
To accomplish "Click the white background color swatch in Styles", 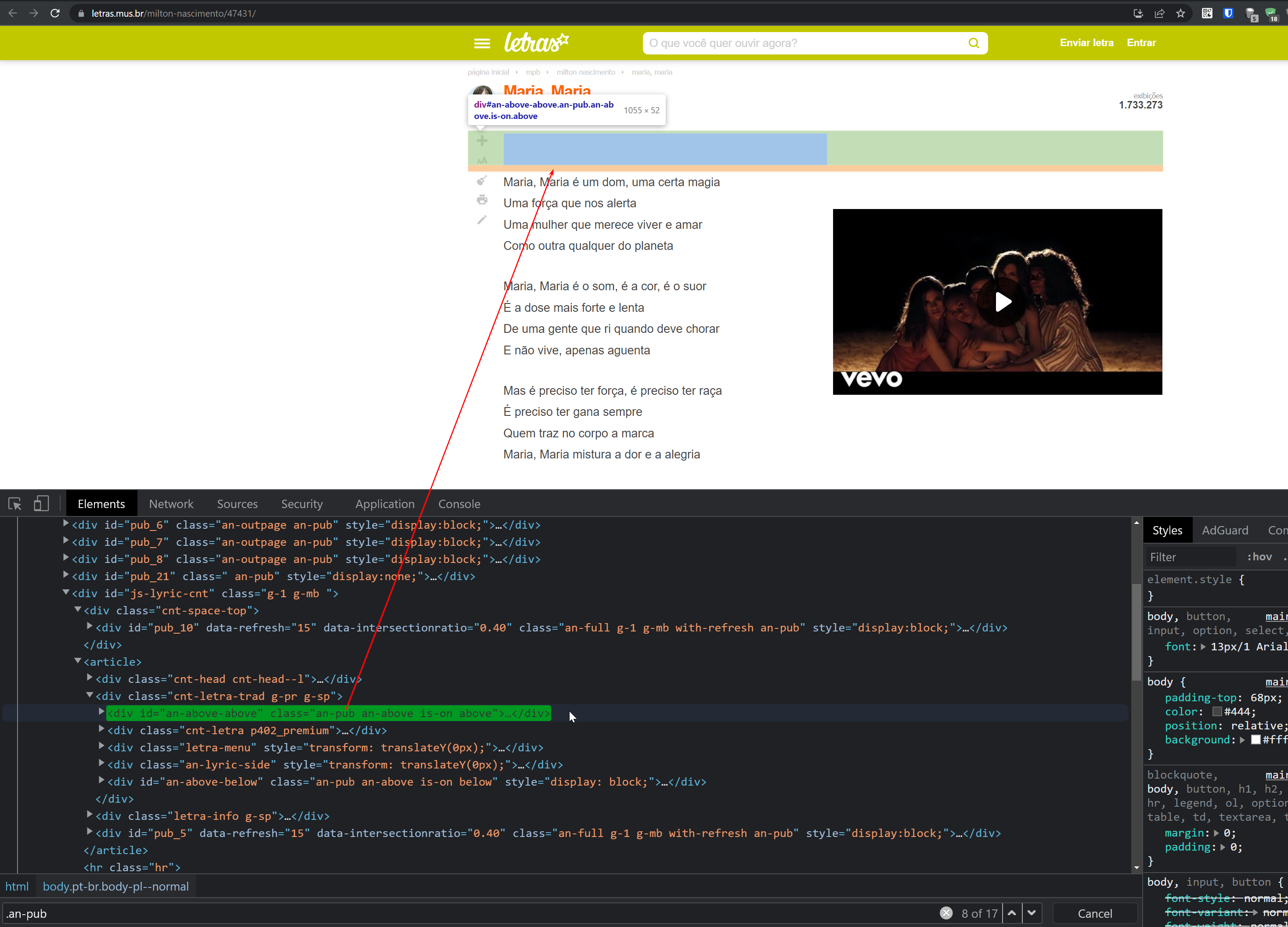I will 1257,739.
